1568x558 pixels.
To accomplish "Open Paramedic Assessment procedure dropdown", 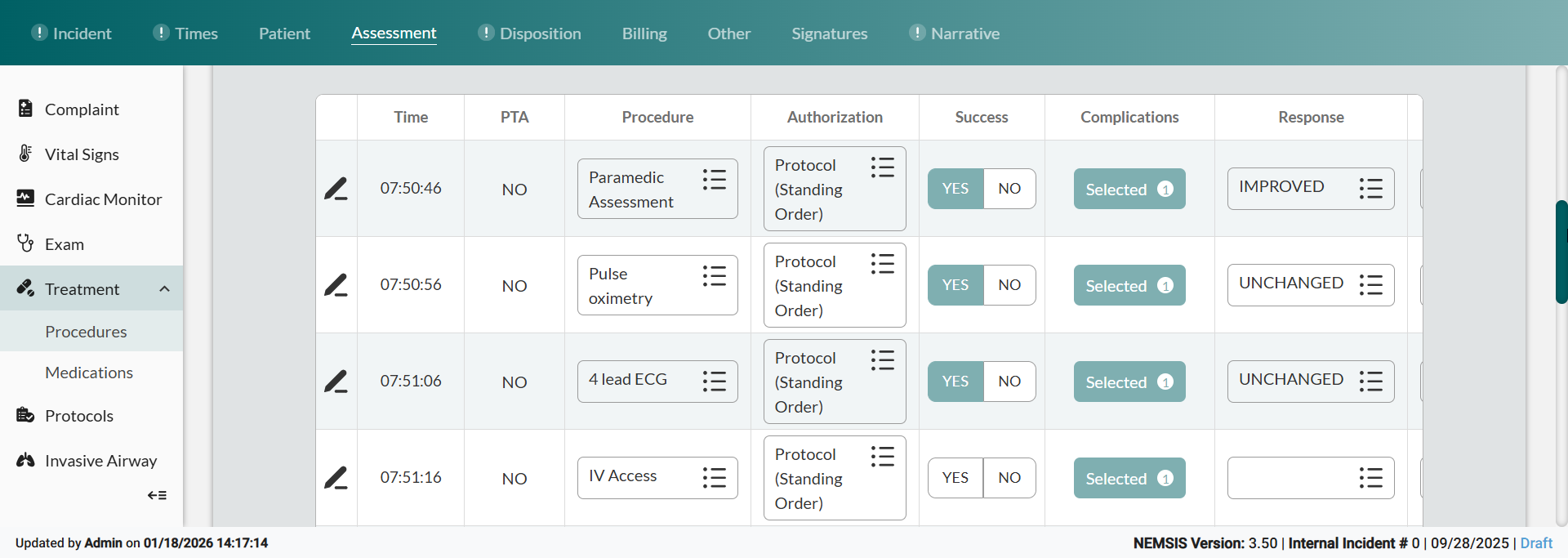I will coord(657,189).
